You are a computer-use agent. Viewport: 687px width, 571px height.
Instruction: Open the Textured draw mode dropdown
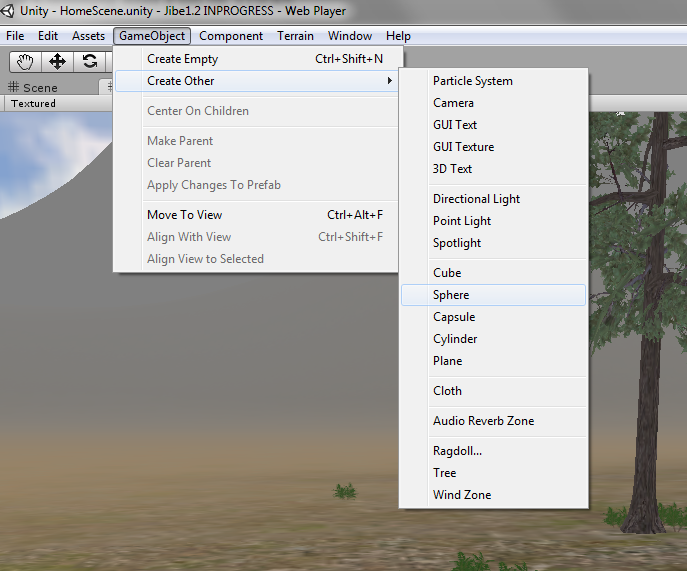[33, 103]
